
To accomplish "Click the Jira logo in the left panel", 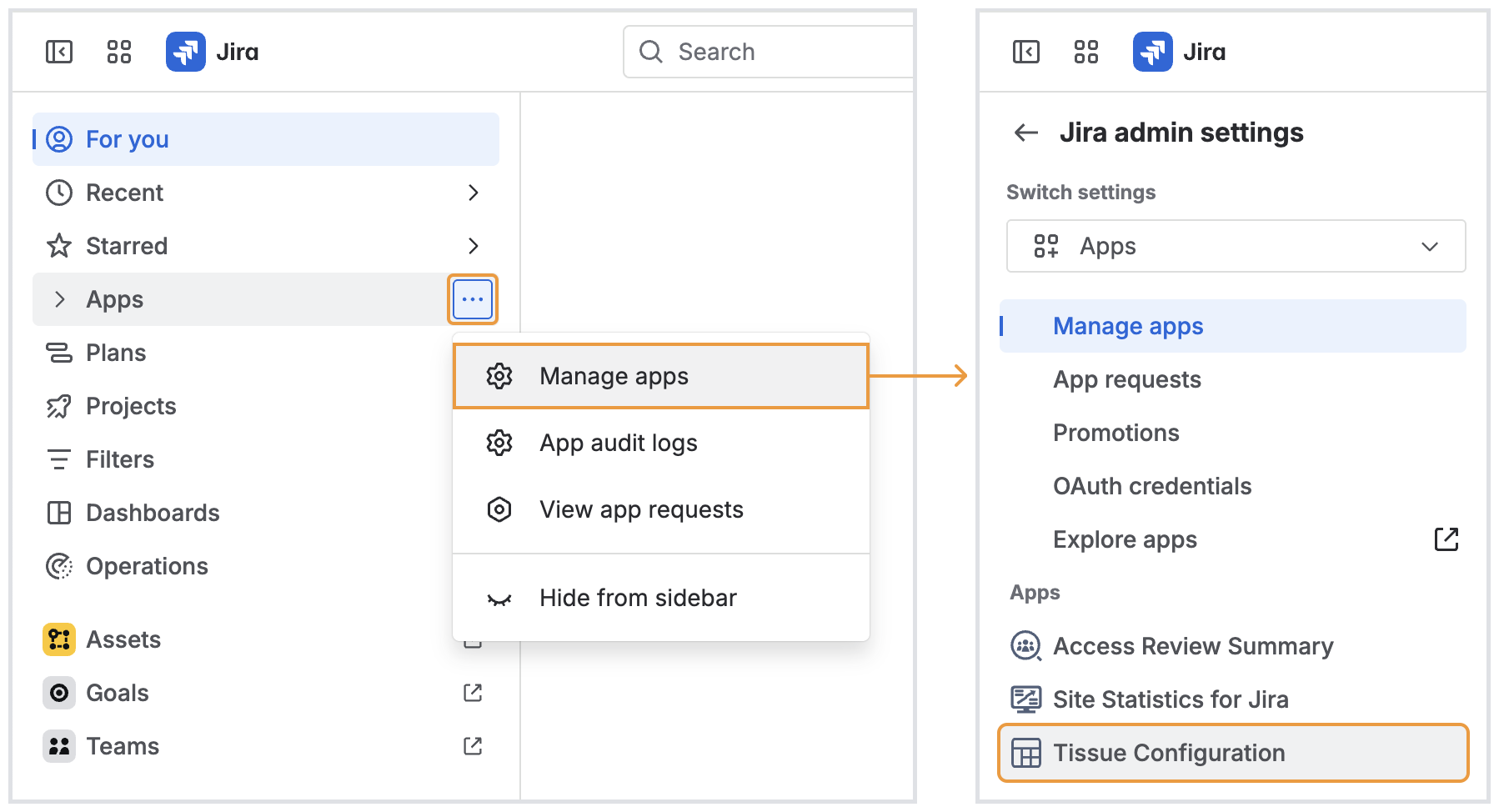I will [186, 52].
